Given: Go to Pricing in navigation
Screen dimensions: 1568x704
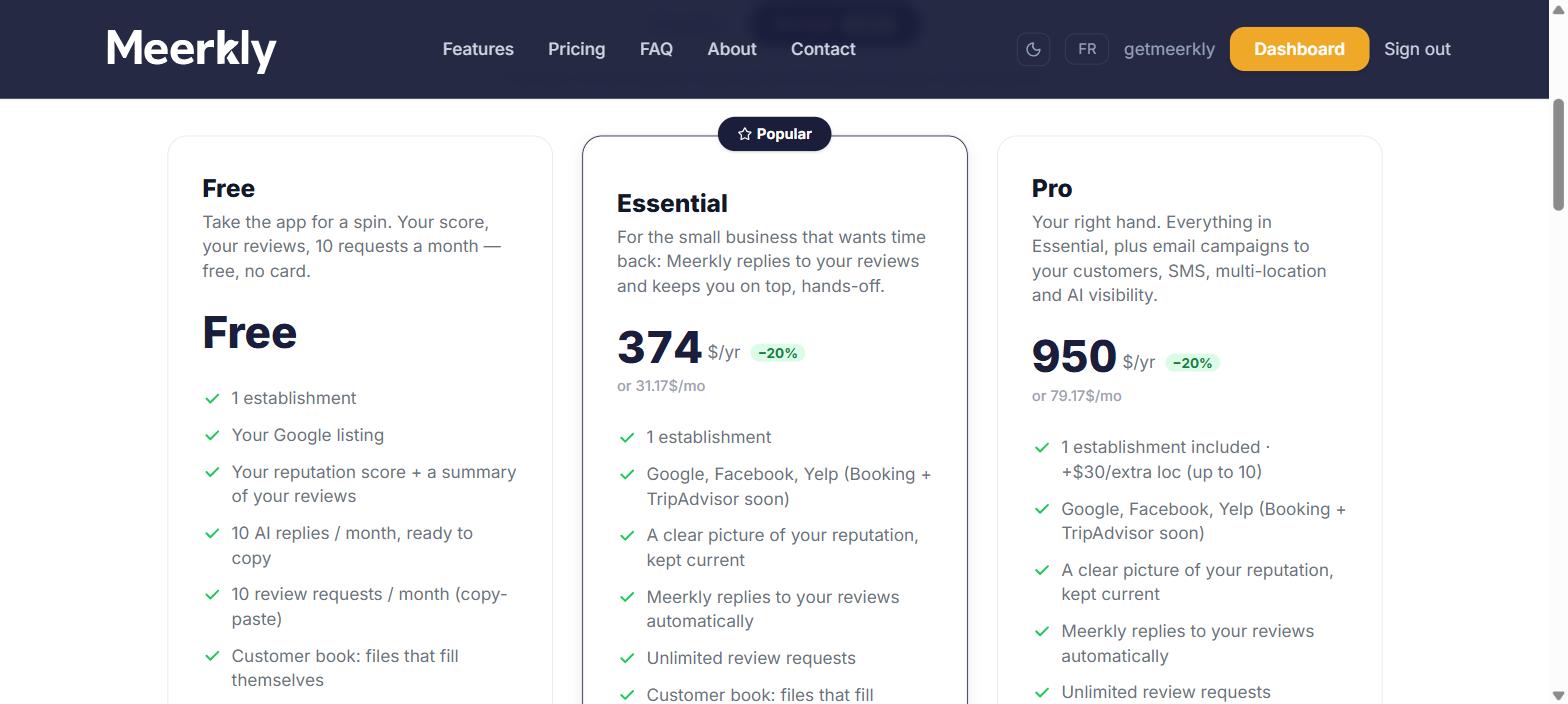Looking at the screenshot, I should [x=576, y=49].
